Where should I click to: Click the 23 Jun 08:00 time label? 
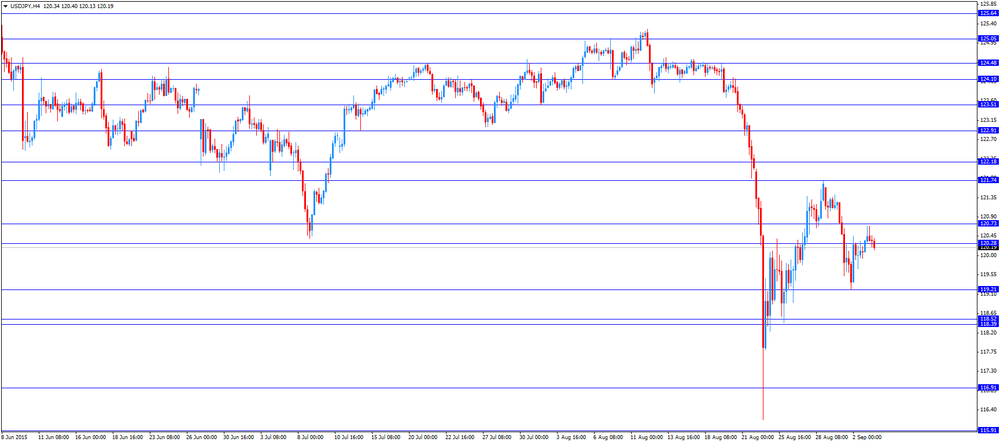(x=165, y=438)
